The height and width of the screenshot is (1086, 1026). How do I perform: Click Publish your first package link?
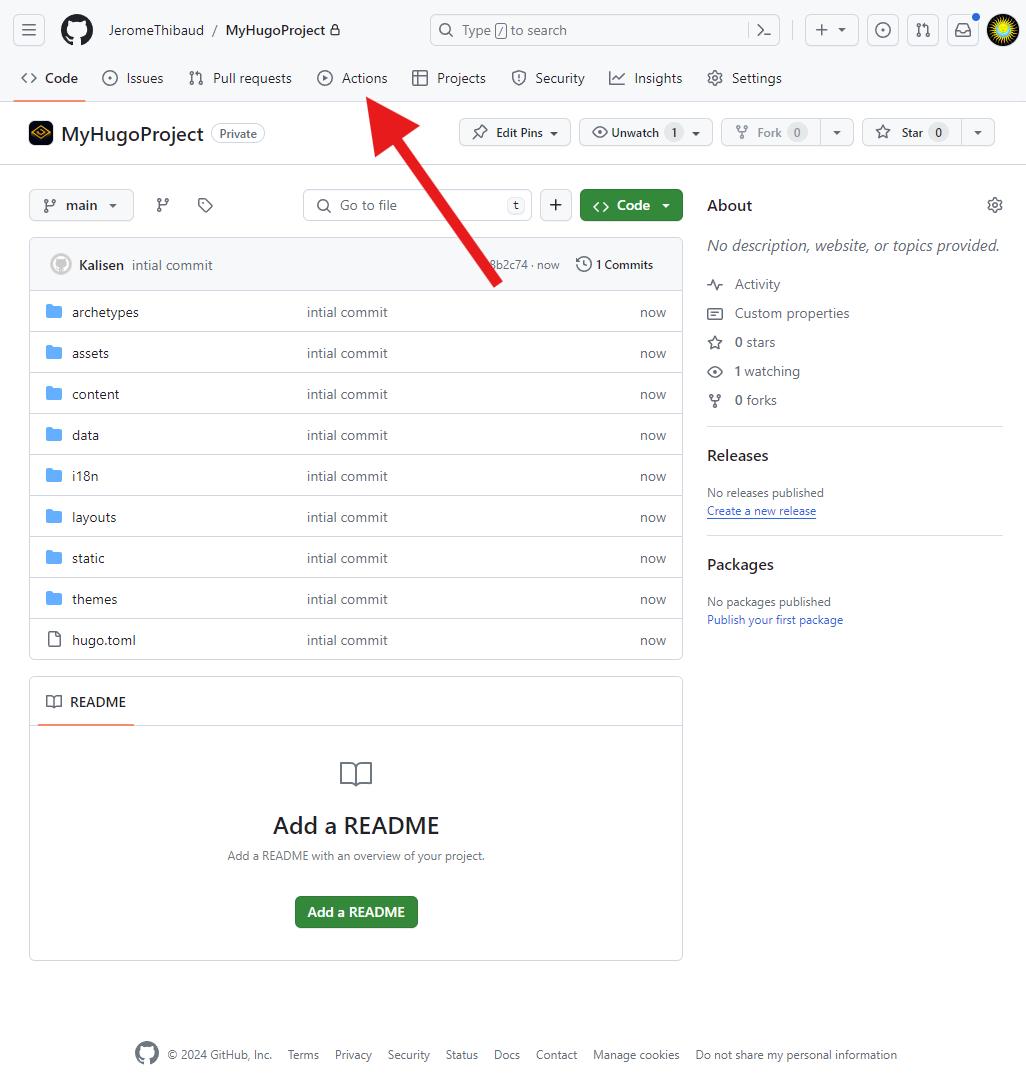pyautogui.click(x=775, y=620)
